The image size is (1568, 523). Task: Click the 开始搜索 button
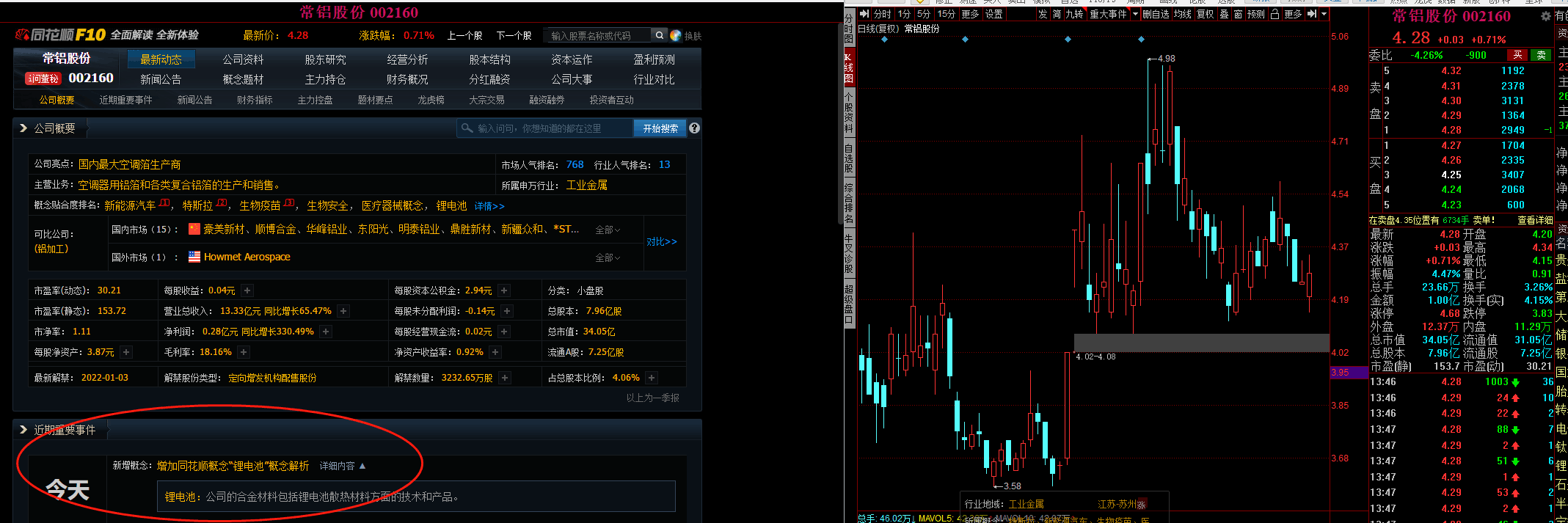[660, 128]
